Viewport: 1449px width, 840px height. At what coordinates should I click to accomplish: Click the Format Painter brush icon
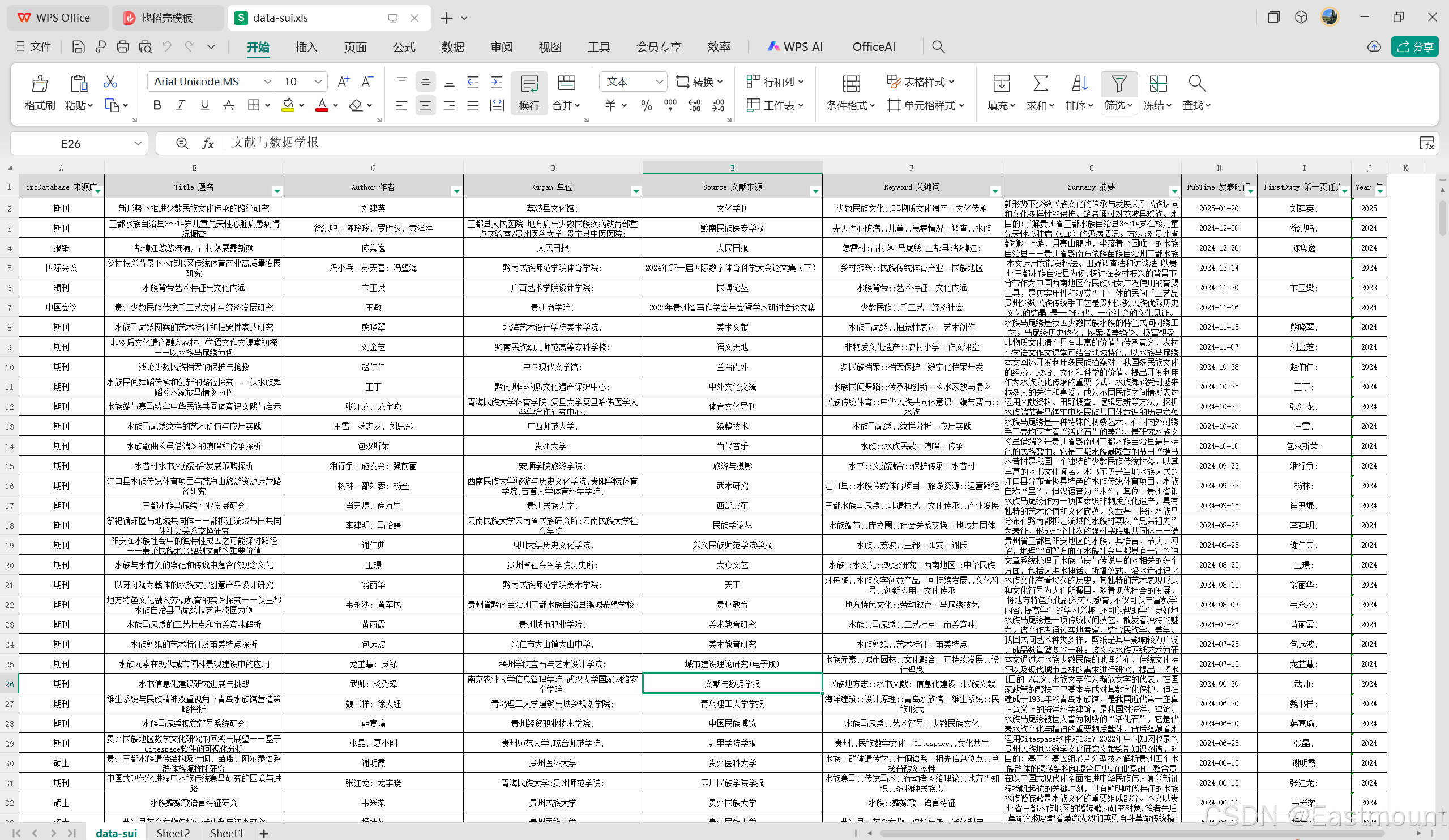point(40,84)
